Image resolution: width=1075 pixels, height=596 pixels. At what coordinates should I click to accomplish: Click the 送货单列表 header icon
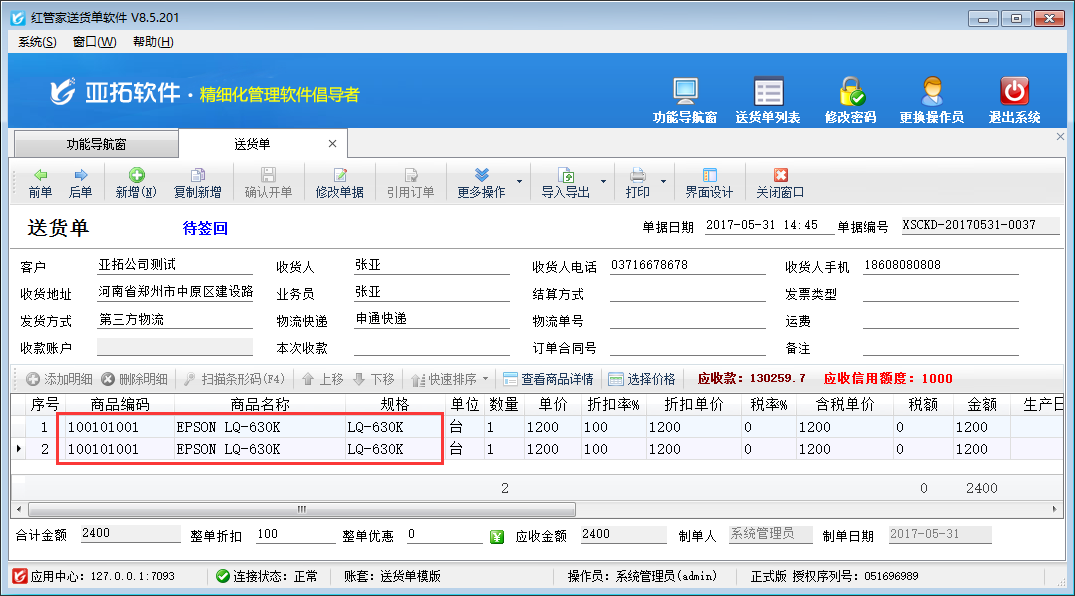[768, 92]
